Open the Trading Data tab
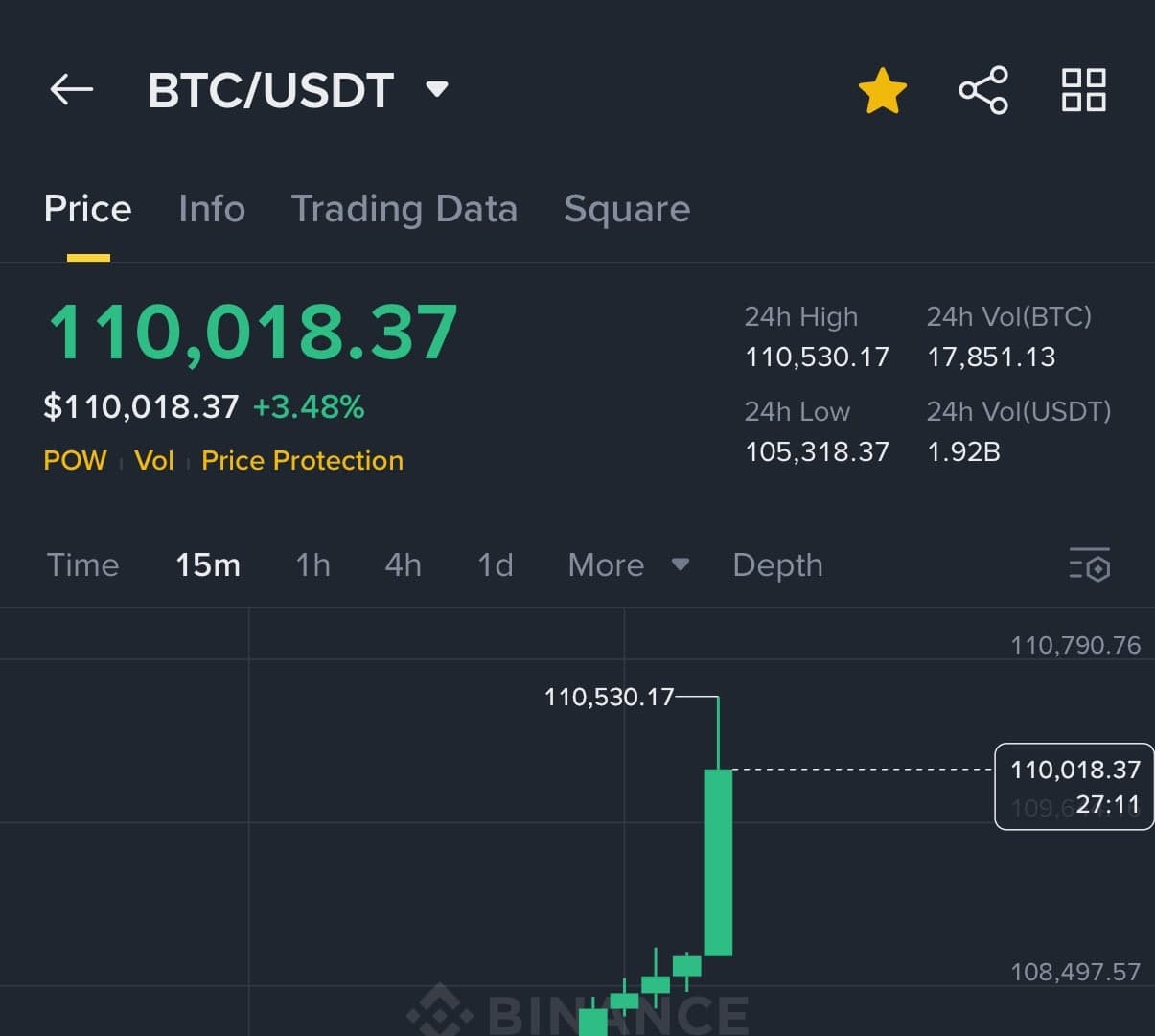 coord(404,209)
